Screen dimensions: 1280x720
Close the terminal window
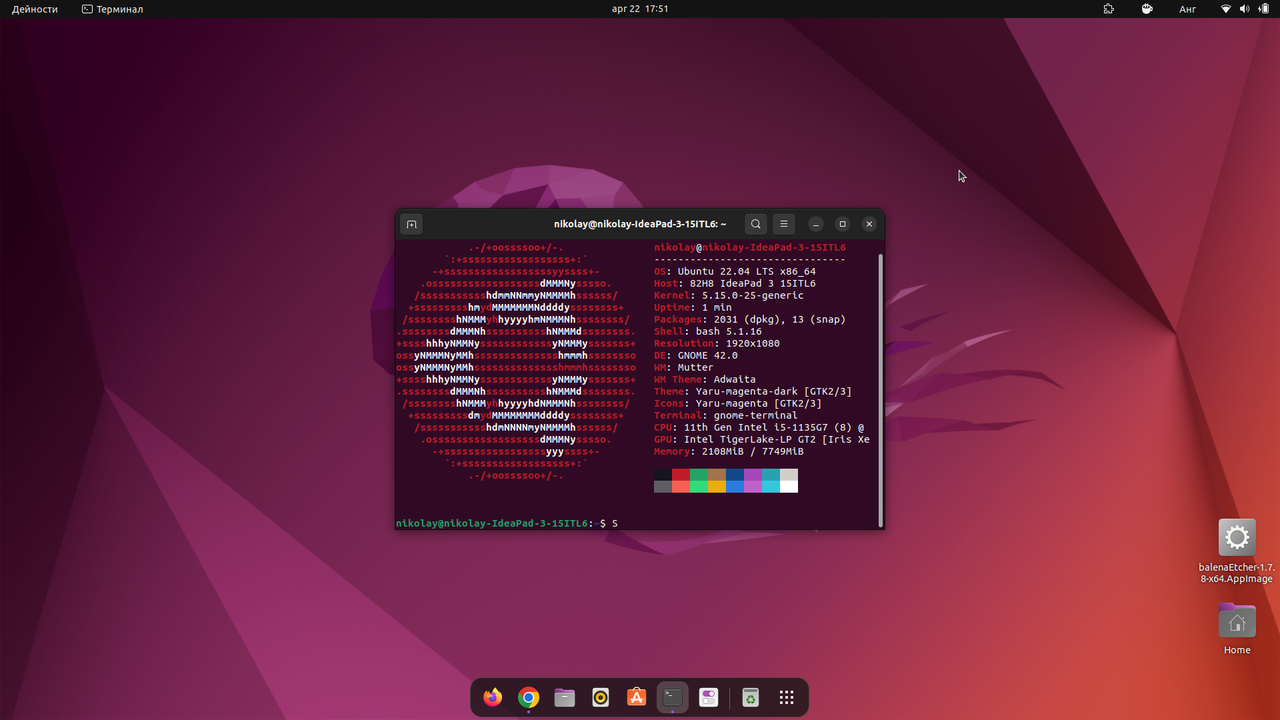[870, 224]
